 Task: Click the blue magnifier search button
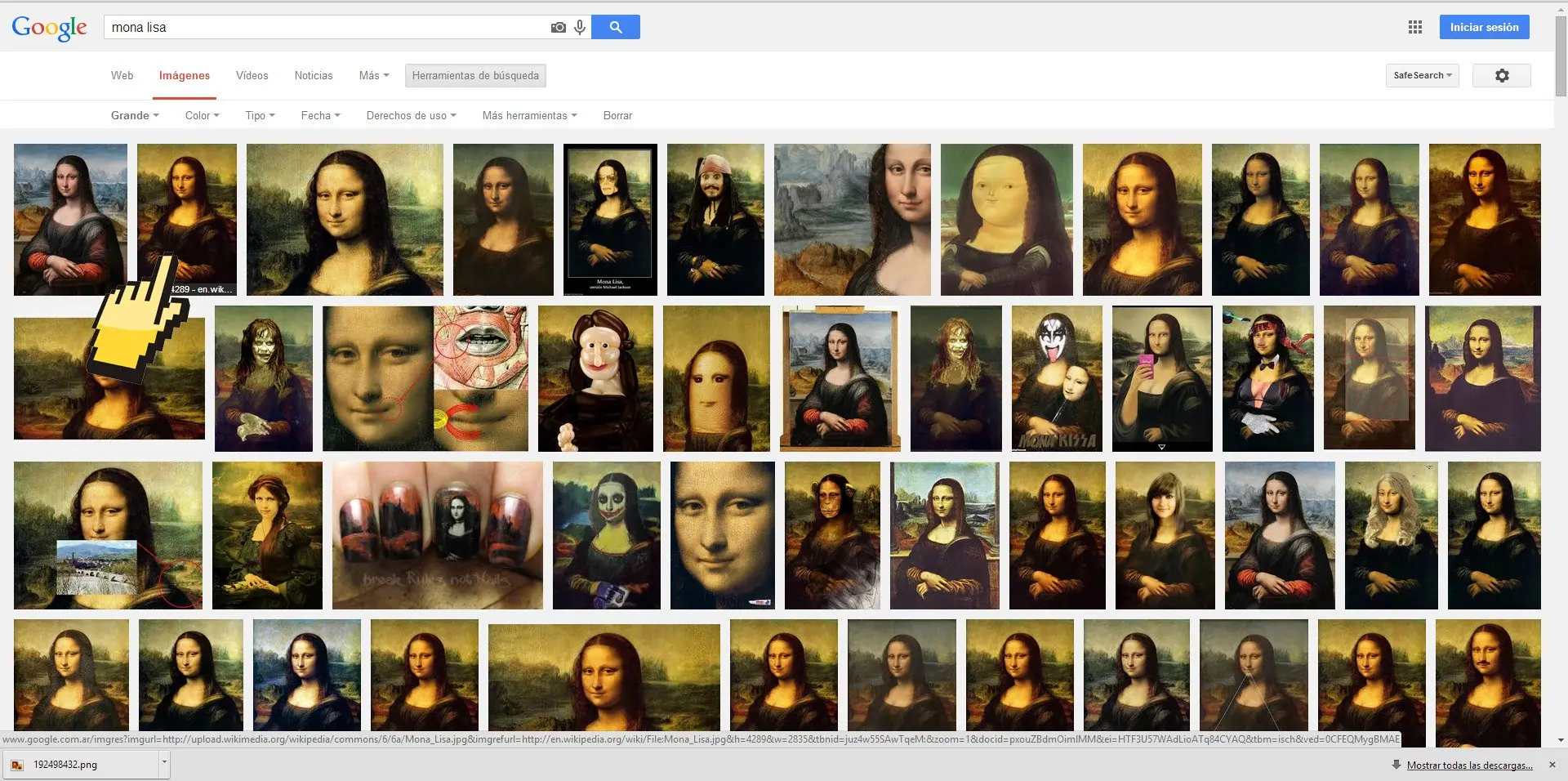pyautogui.click(x=616, y=27)
